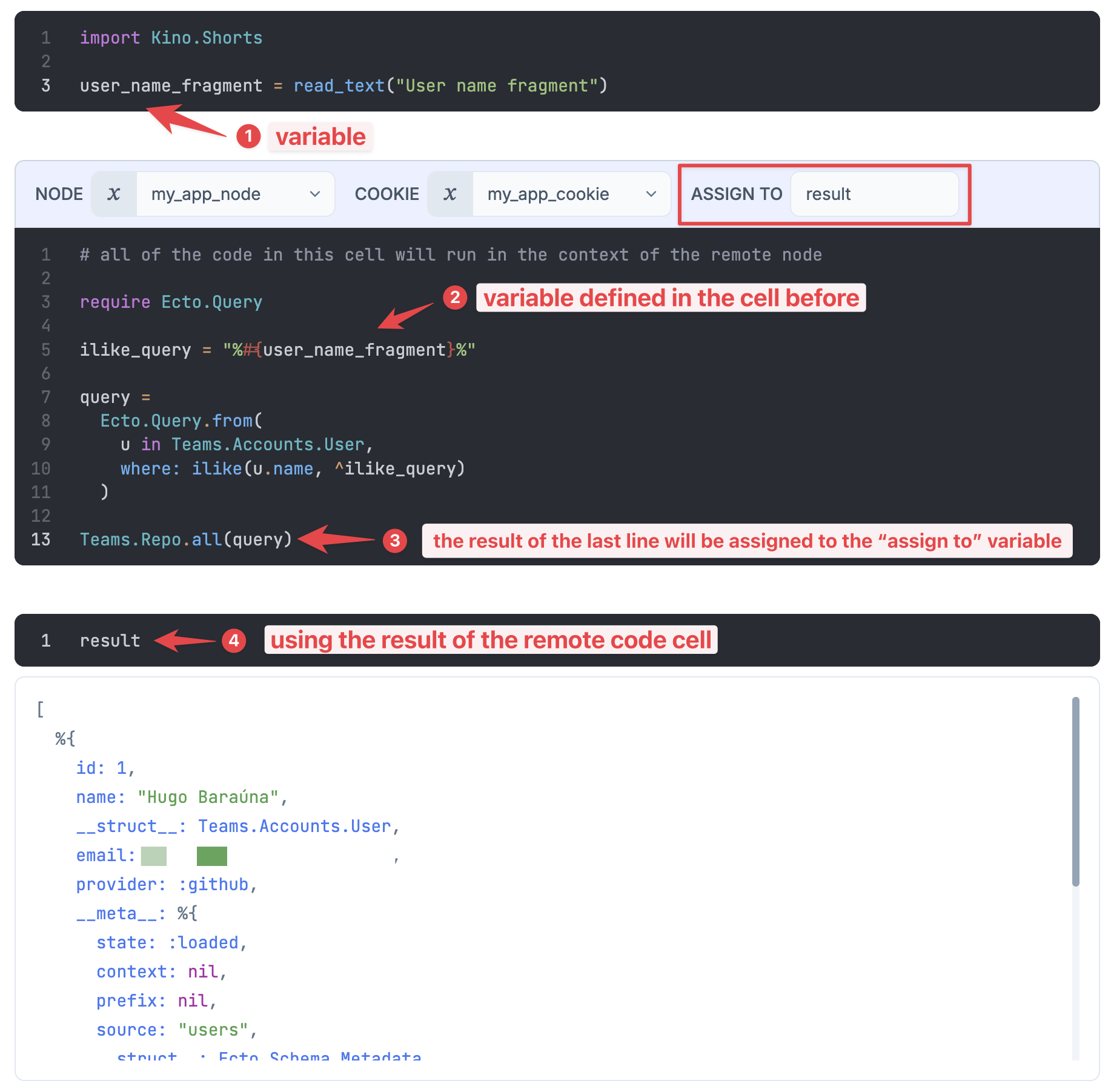Screen dimensions: 1111x1092
Task: Click the red number 1 annotation badge
Action: tap(248, 136)
